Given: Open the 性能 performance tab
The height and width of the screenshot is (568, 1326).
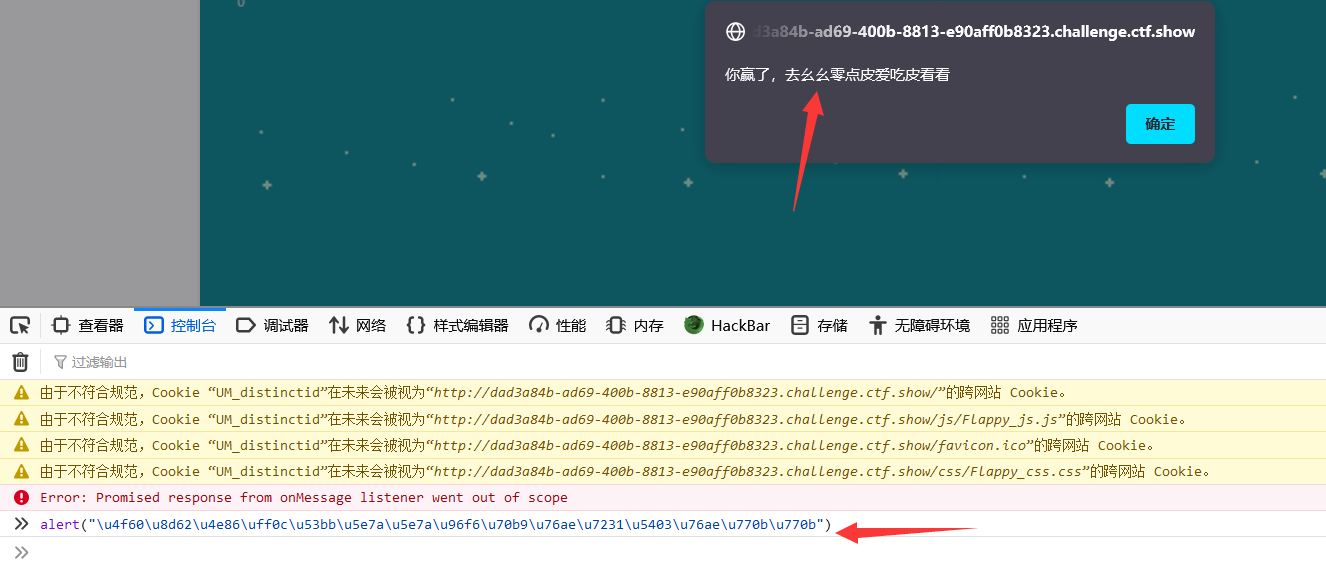Looking at the screenshot, I should pyautogui.click(x=558, y=325).
